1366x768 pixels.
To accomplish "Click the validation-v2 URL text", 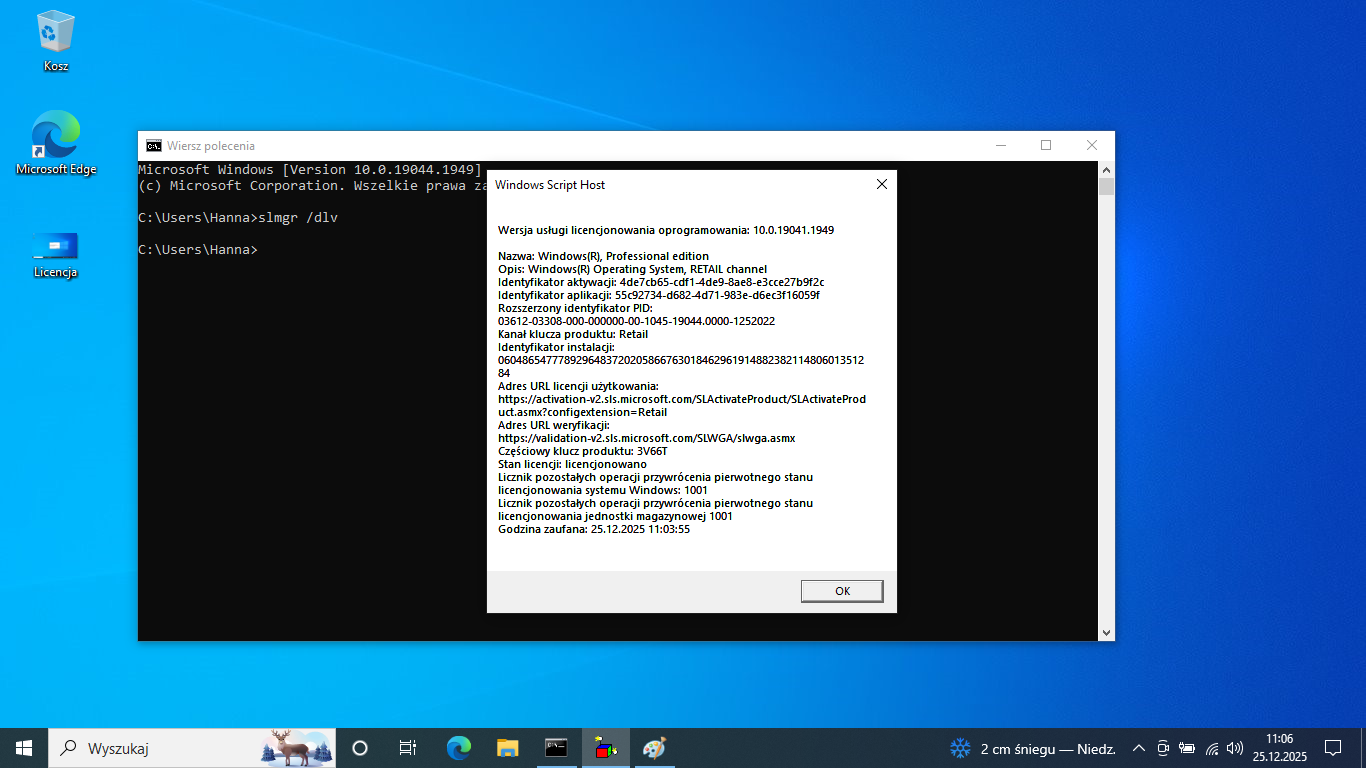I will (x=646, y=438).
